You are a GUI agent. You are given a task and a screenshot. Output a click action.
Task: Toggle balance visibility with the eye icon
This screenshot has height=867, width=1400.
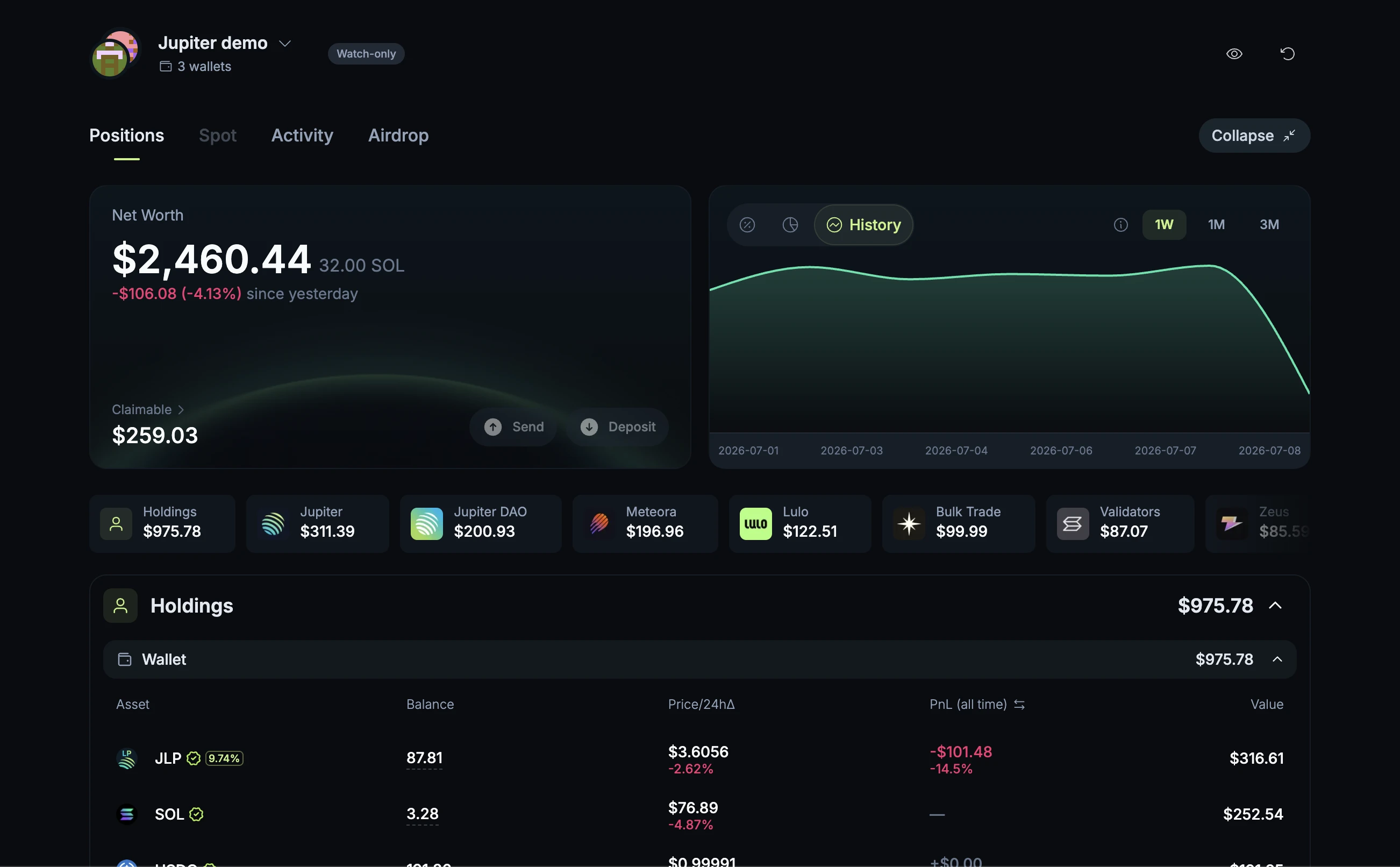(1234, 54)
